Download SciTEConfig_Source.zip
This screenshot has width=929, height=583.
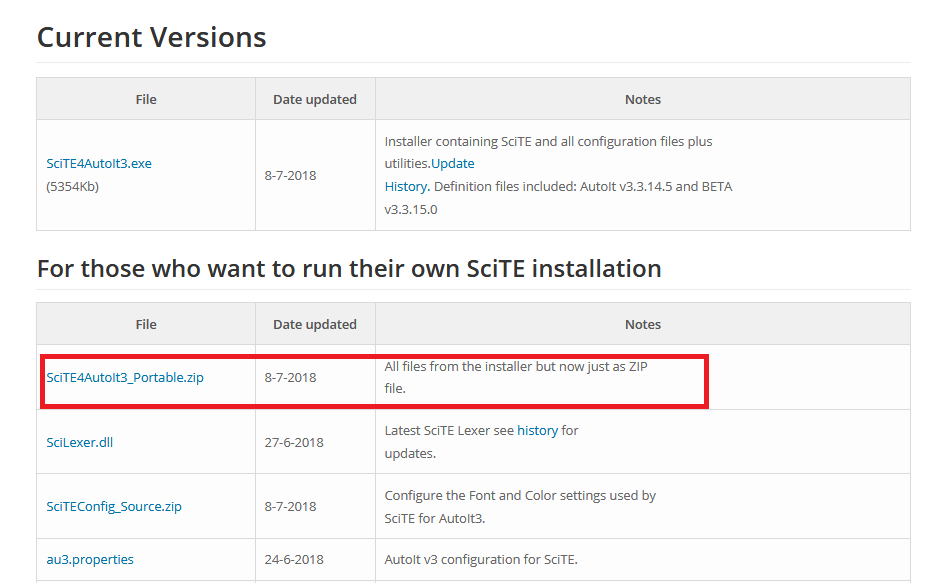click(x=114, y=507)
